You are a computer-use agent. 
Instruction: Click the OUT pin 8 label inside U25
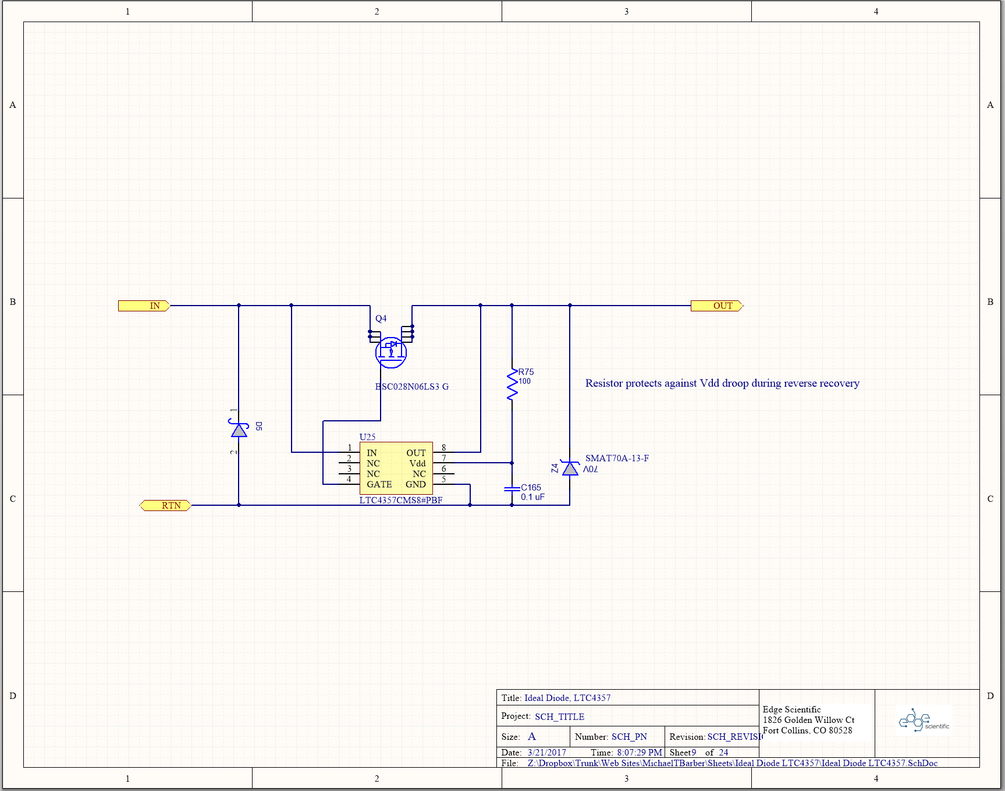pyautogui.click(x=416, y=453)
